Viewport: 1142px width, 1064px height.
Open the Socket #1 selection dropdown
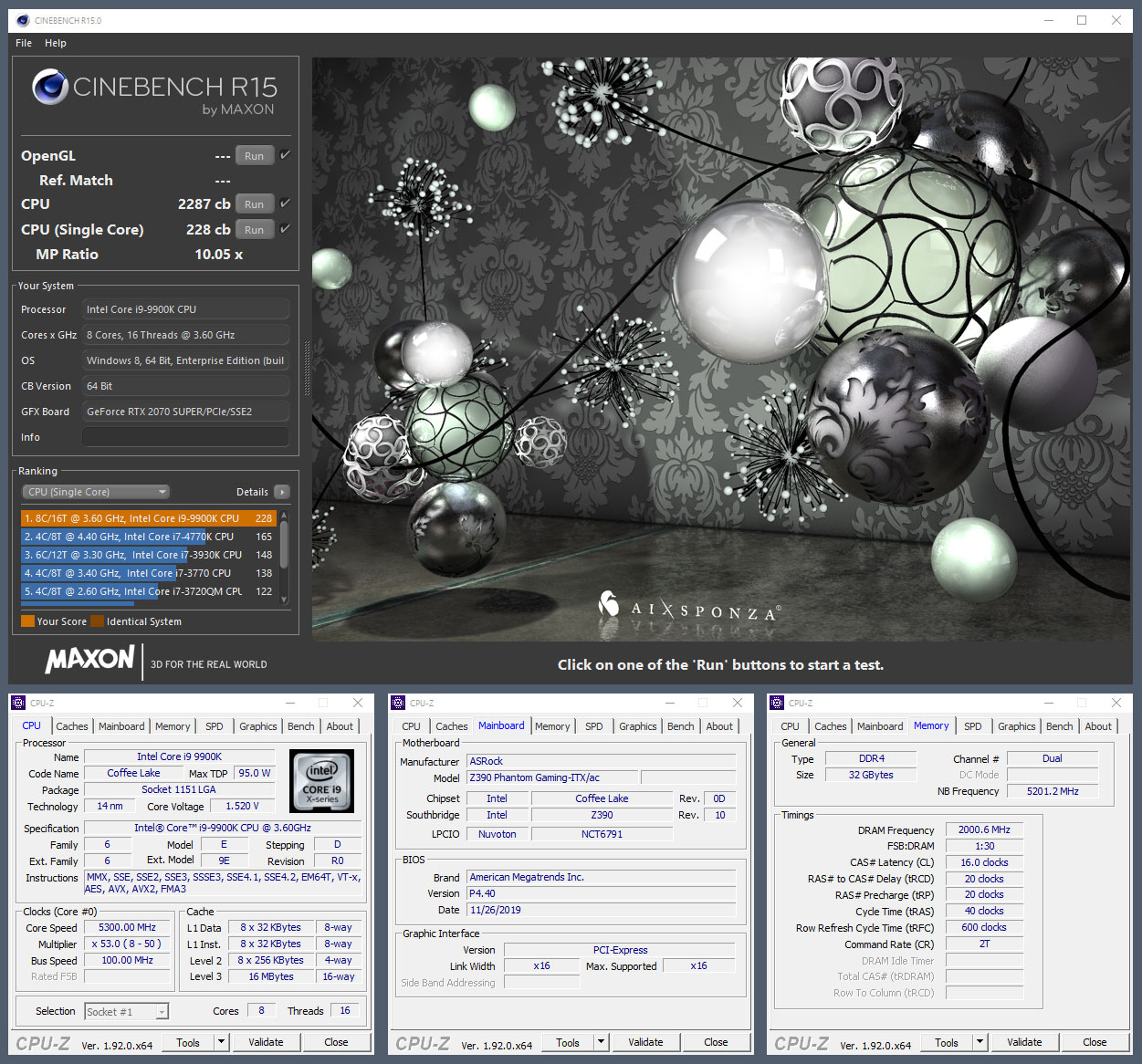click(x=127, y=1011)
